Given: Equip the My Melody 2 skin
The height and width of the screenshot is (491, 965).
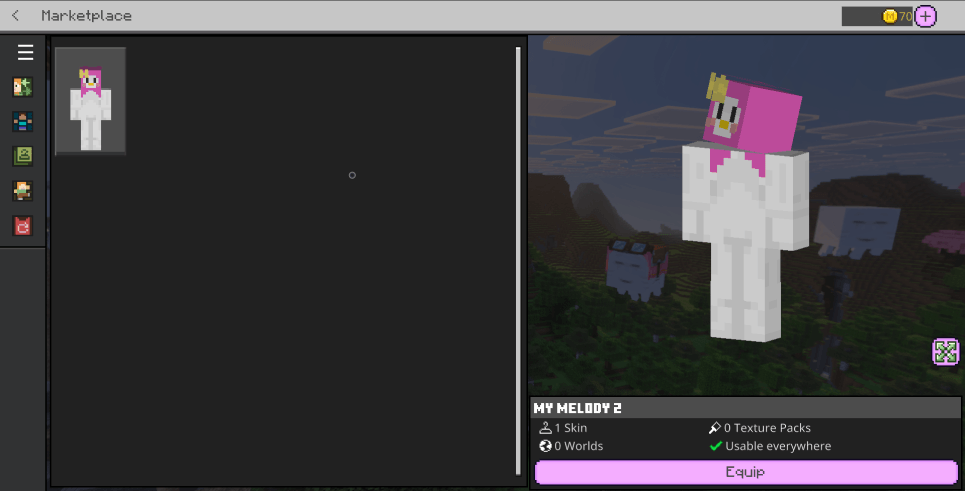Looking at the screenshot, I should pos(746,473).
